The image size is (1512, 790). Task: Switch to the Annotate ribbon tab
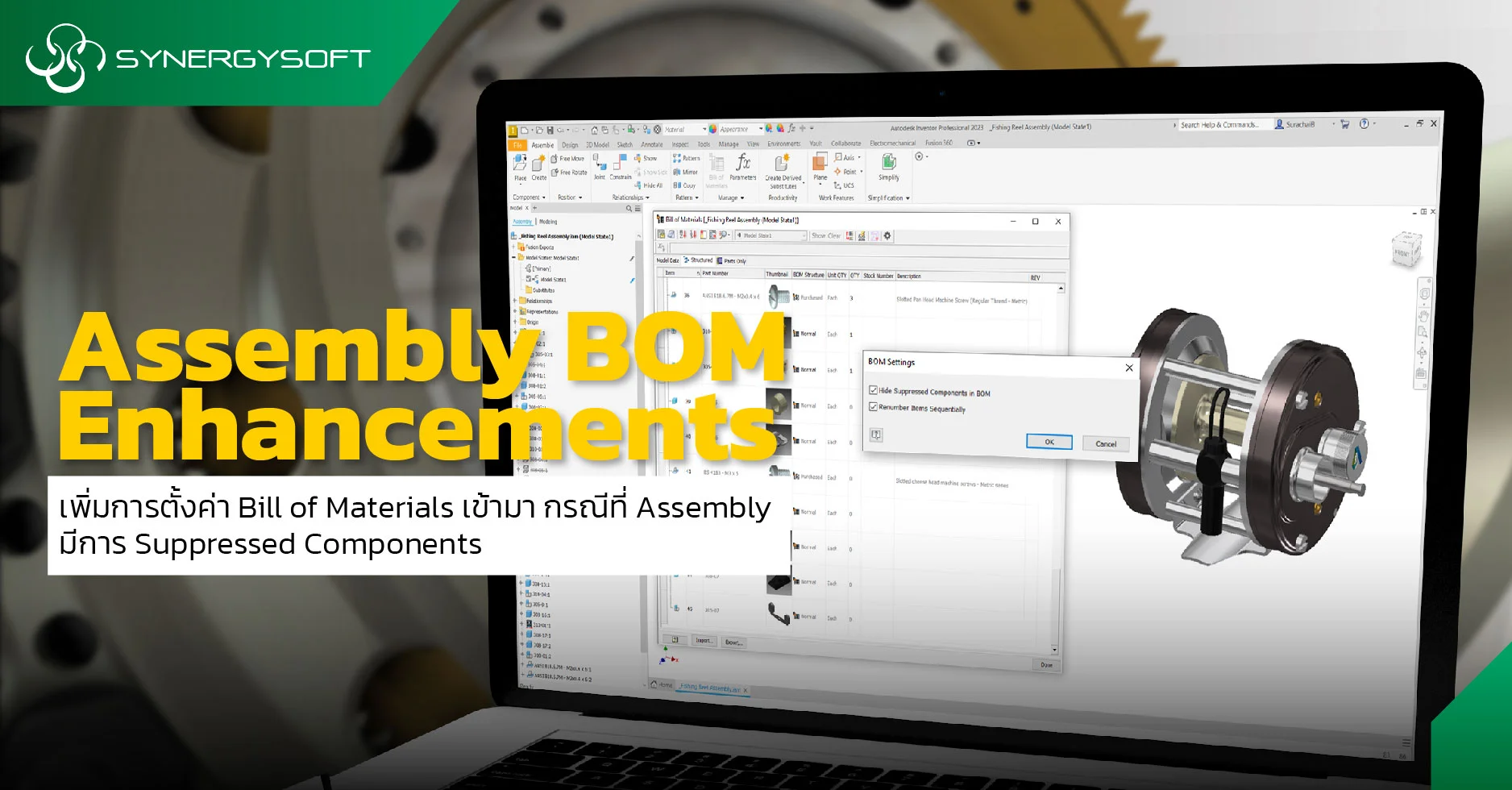pyautogui.click(x=651, y=143)
